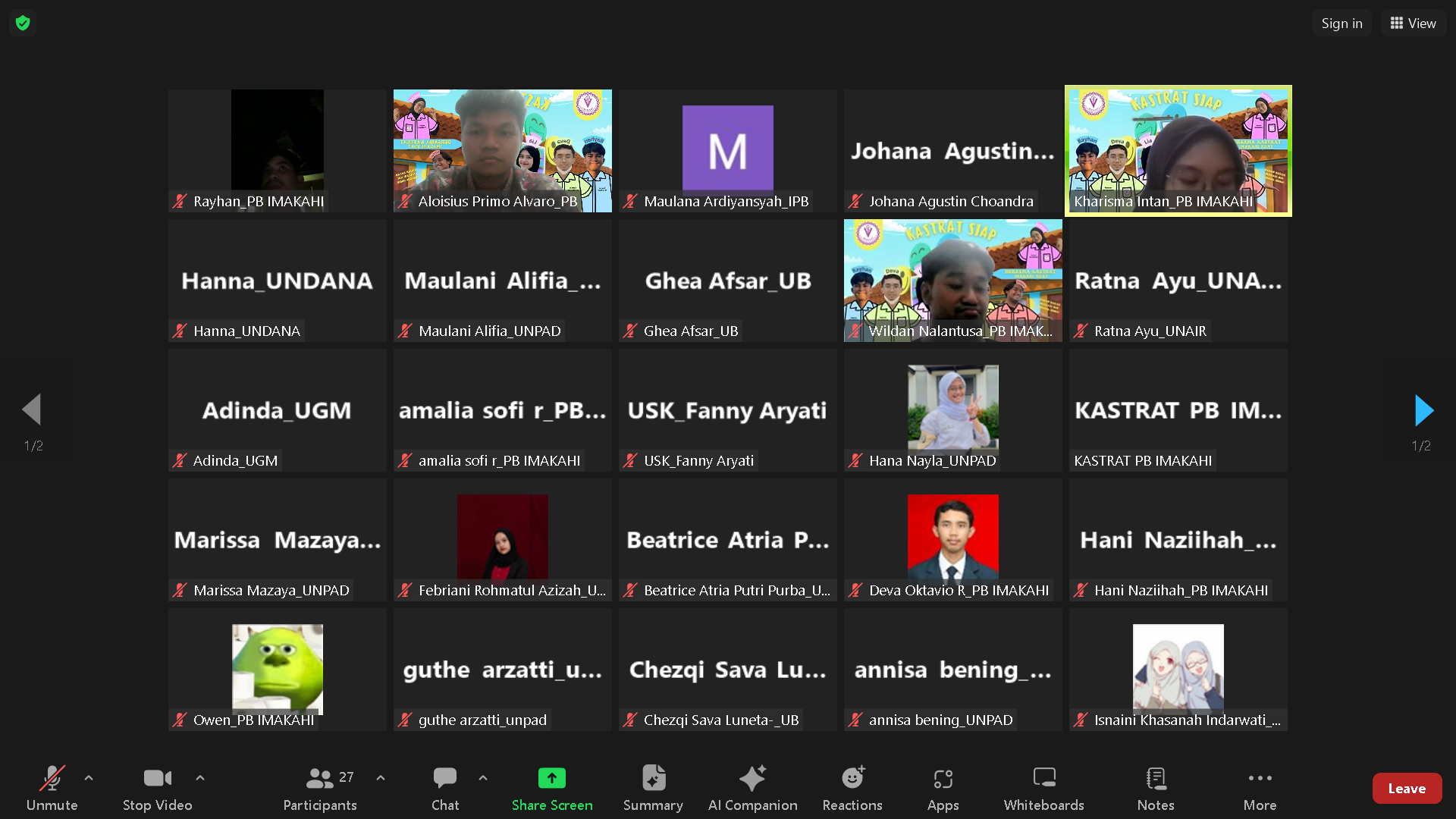The height and width of the screenshot is (819, 1456).
Task: Click the Share Screen icon
Action: point(551,778)
